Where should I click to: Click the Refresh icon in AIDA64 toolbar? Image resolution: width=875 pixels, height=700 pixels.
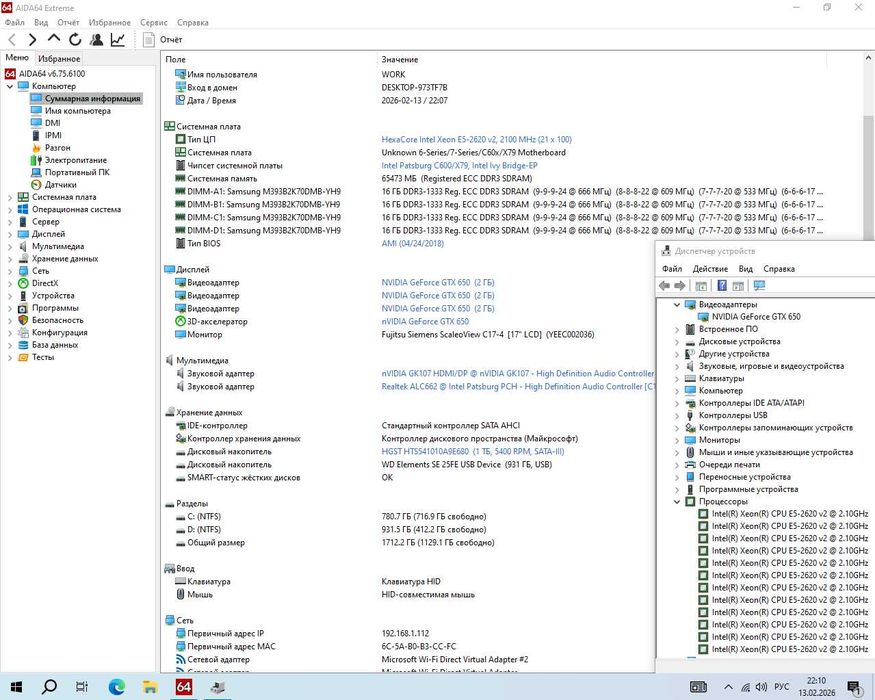[x=75, y=40]
